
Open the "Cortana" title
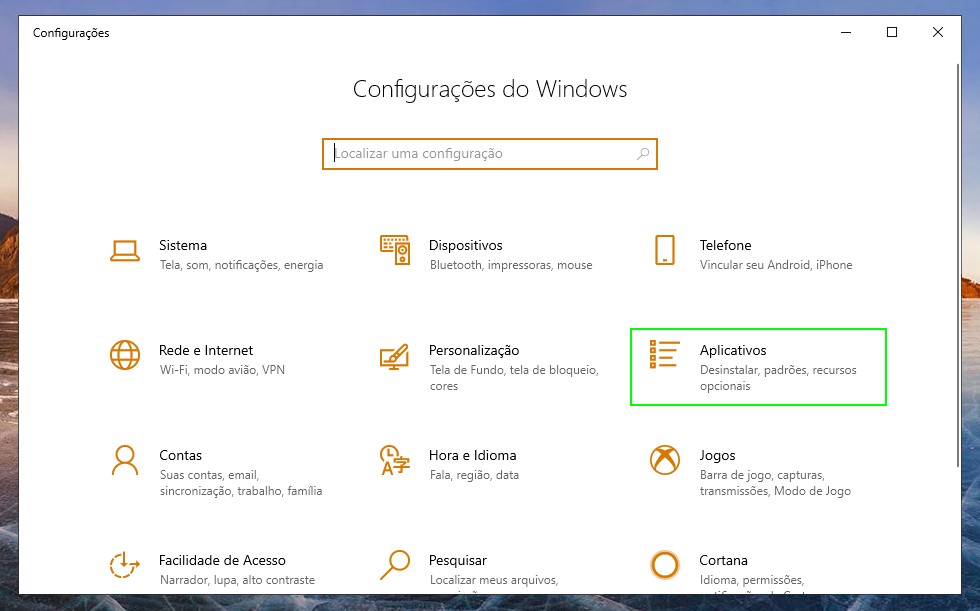pos(723,560)
